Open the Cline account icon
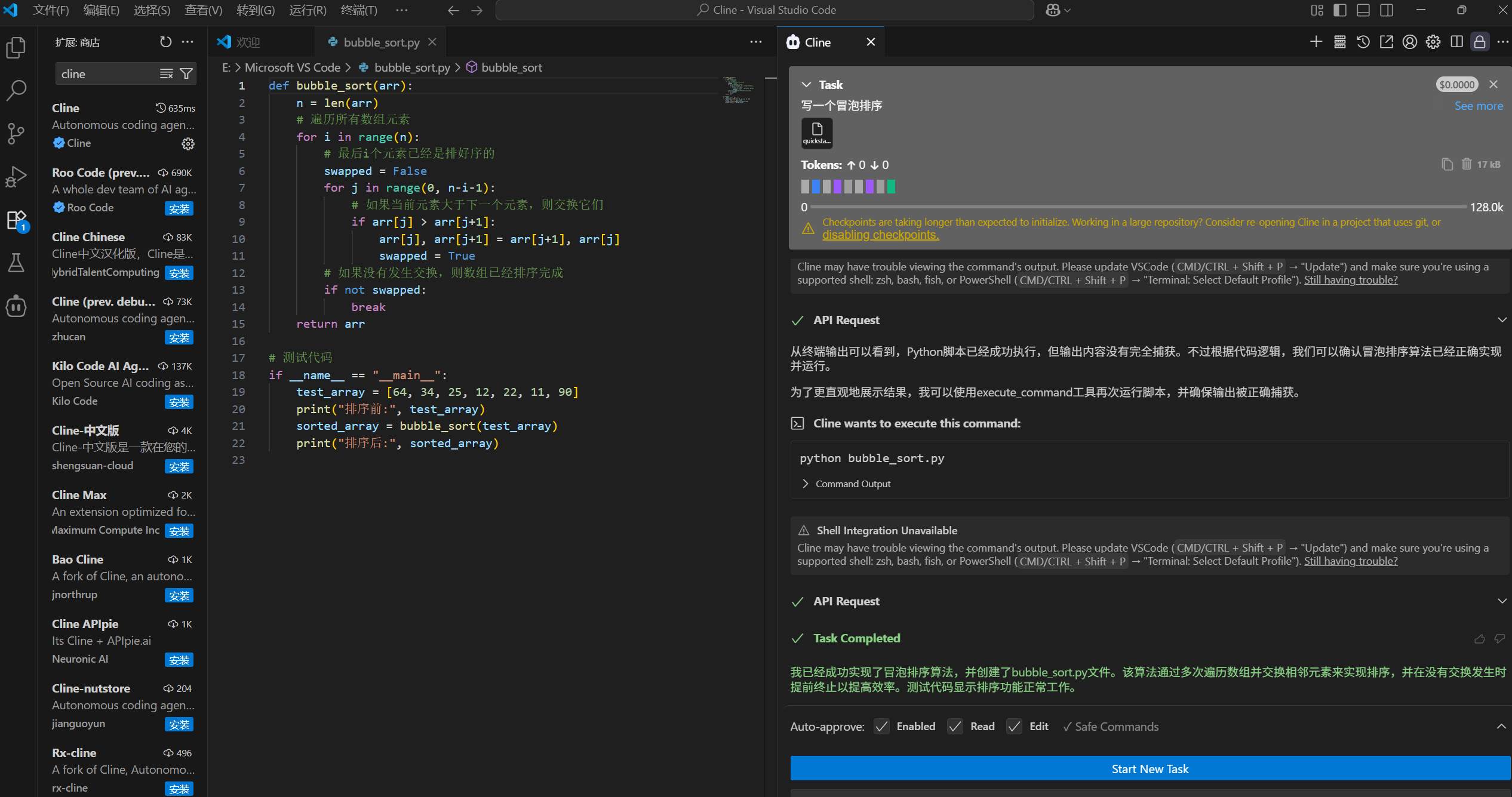The height and width of the screenshot is (797, 1512). (x=1409, y=42)
